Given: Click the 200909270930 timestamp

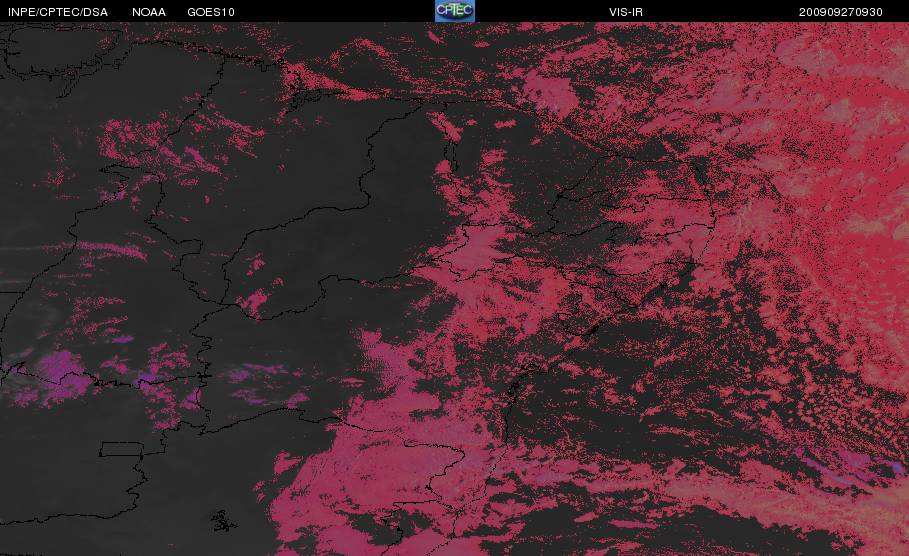Looking at the screenshot, I should (x=841, y=12).
